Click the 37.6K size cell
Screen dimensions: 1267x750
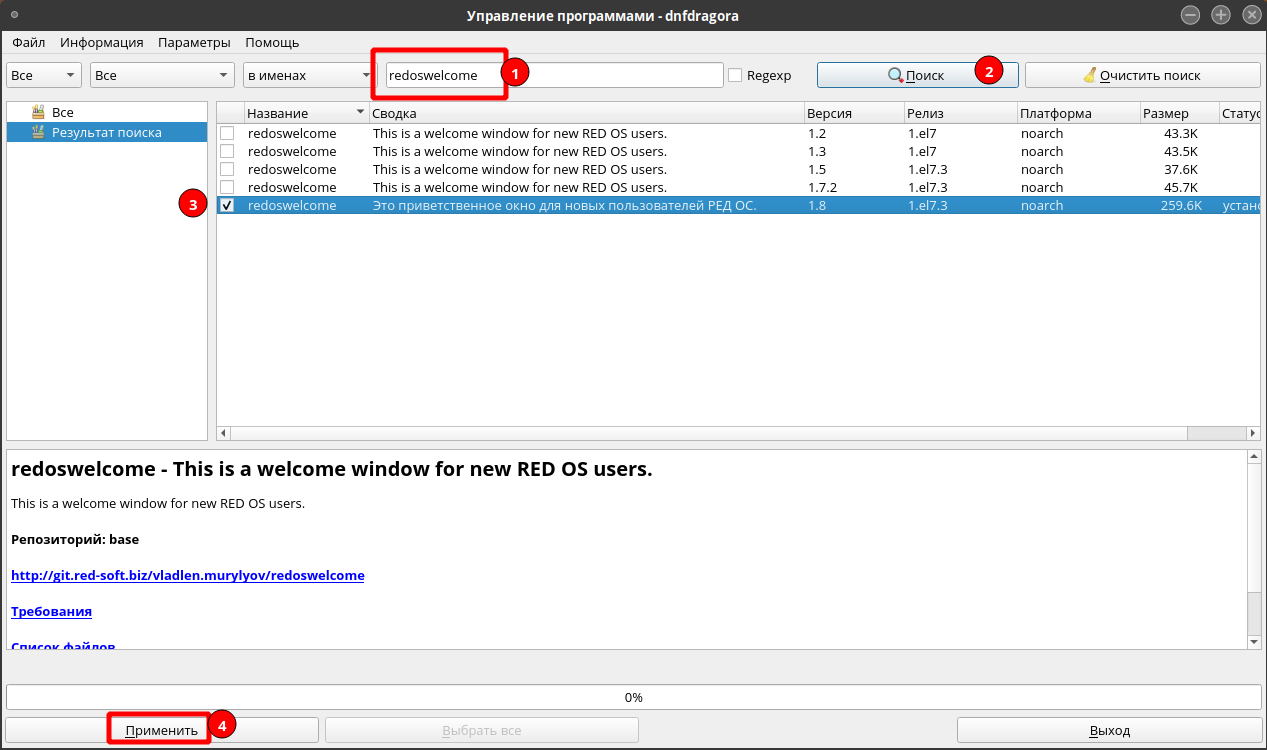point(1181,169)
